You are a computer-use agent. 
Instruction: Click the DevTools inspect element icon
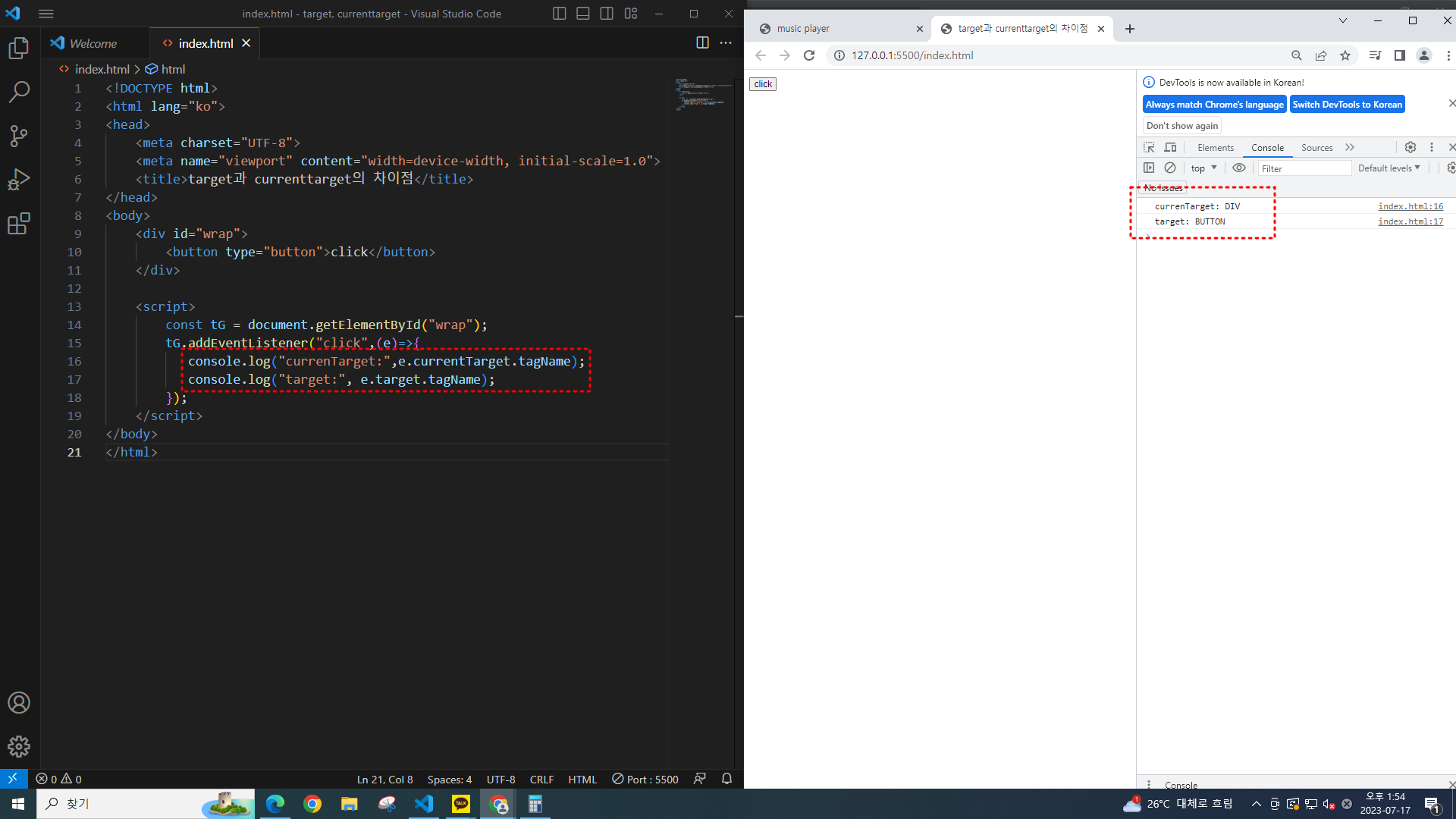point(1149,147)
